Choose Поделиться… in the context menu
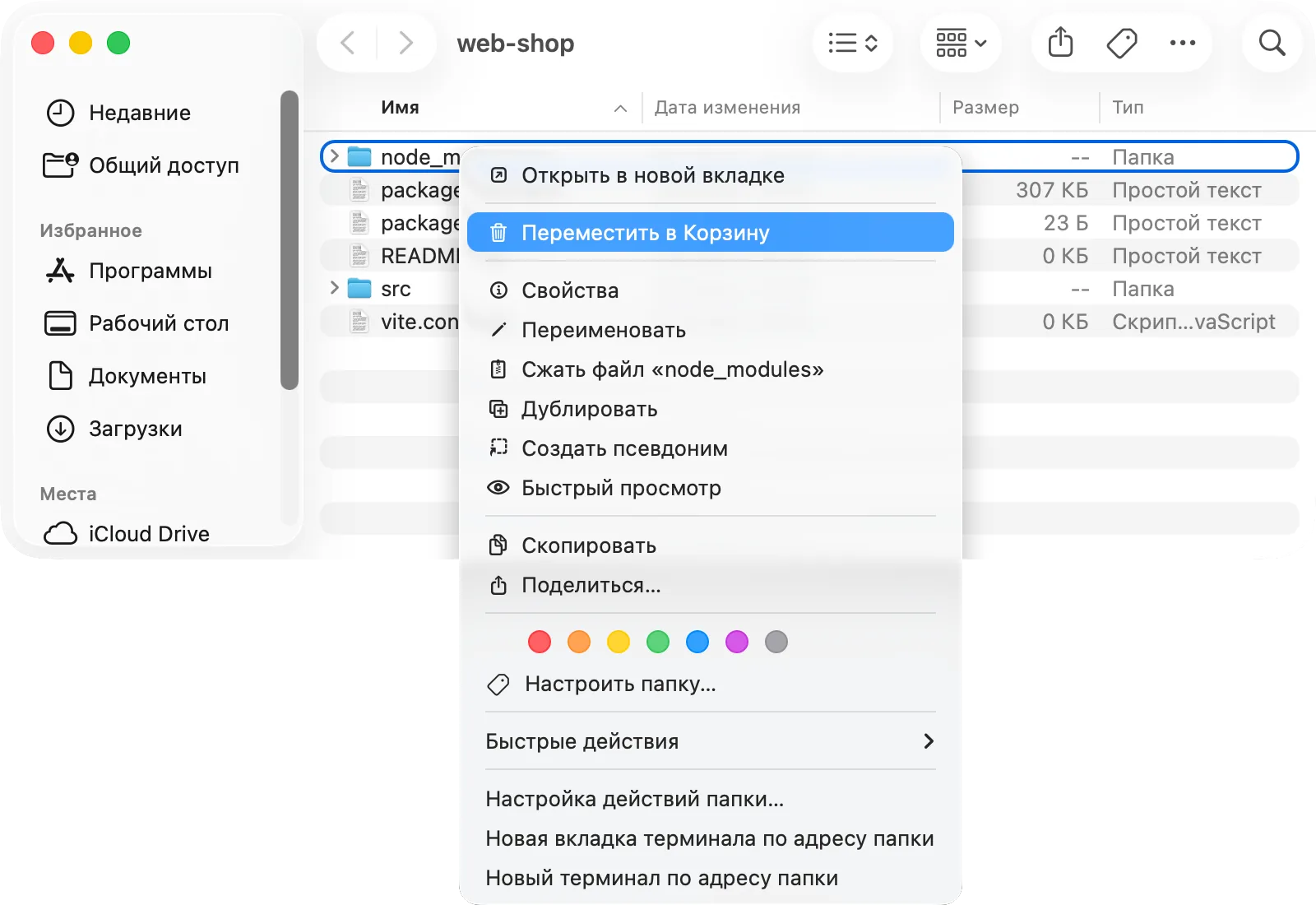The width and height of the screenshot is (1316, 905). coord(711,585)
